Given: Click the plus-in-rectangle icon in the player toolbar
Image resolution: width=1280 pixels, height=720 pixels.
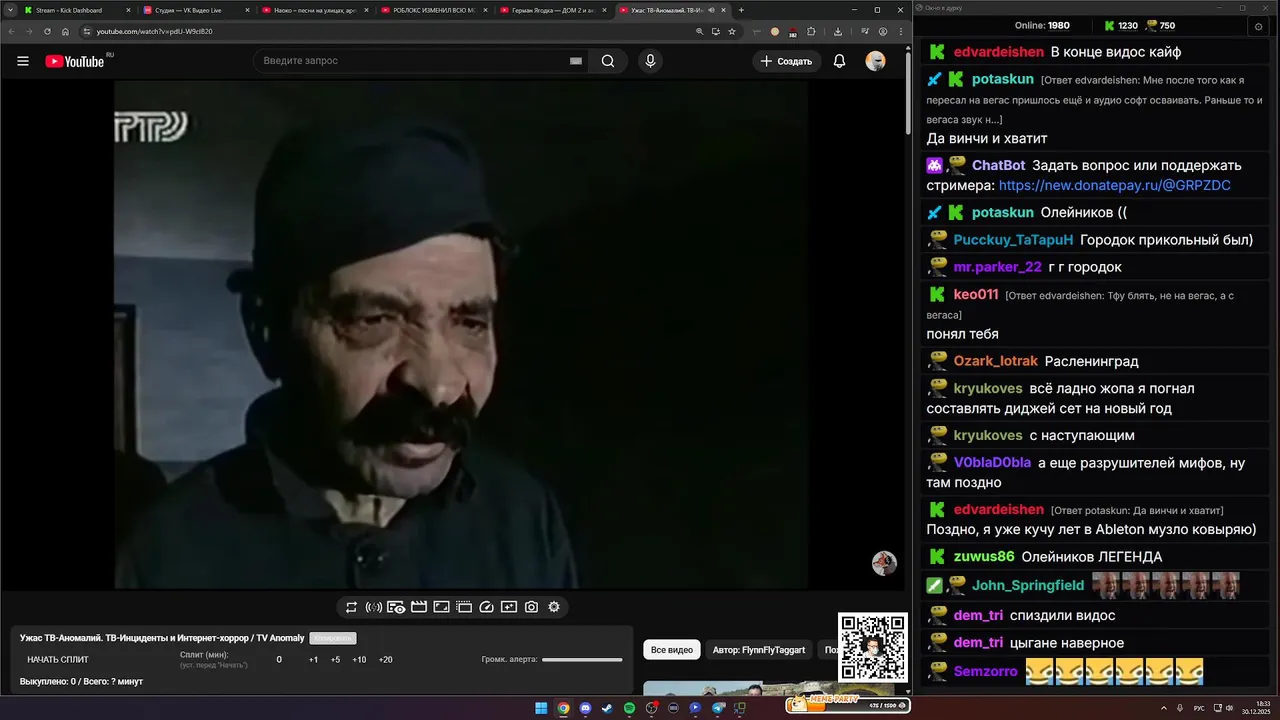Looking at the screenshot, I should pyautogui.click(x=509, y=607).
